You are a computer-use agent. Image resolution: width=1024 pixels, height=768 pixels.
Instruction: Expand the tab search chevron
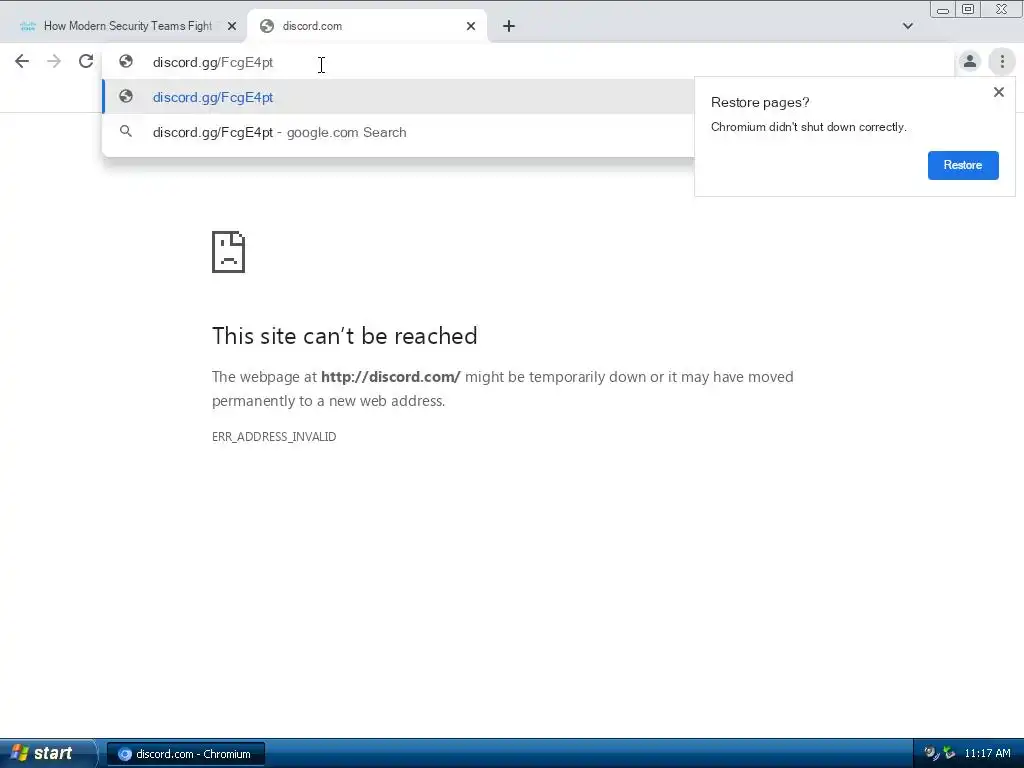tap(907, 26)
